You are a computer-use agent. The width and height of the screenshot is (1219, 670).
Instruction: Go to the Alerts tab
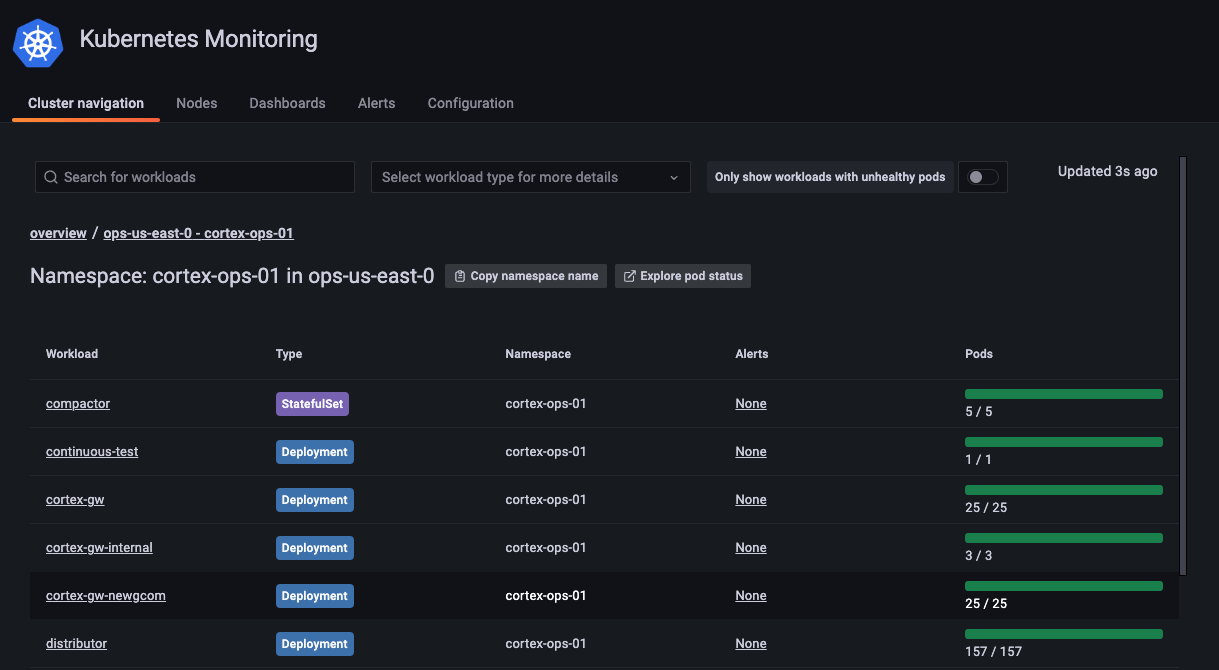click(x=376, y=103)
